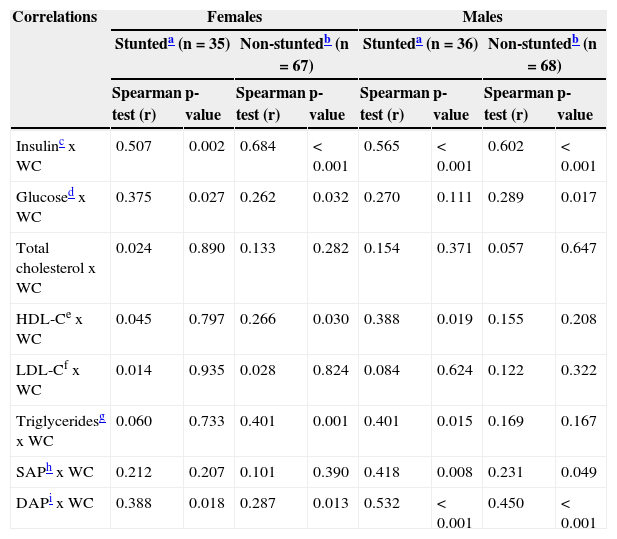This screenshot has width=617, height=539.
Task: Click the 0.418 value in SAP row
Action: 381,471
